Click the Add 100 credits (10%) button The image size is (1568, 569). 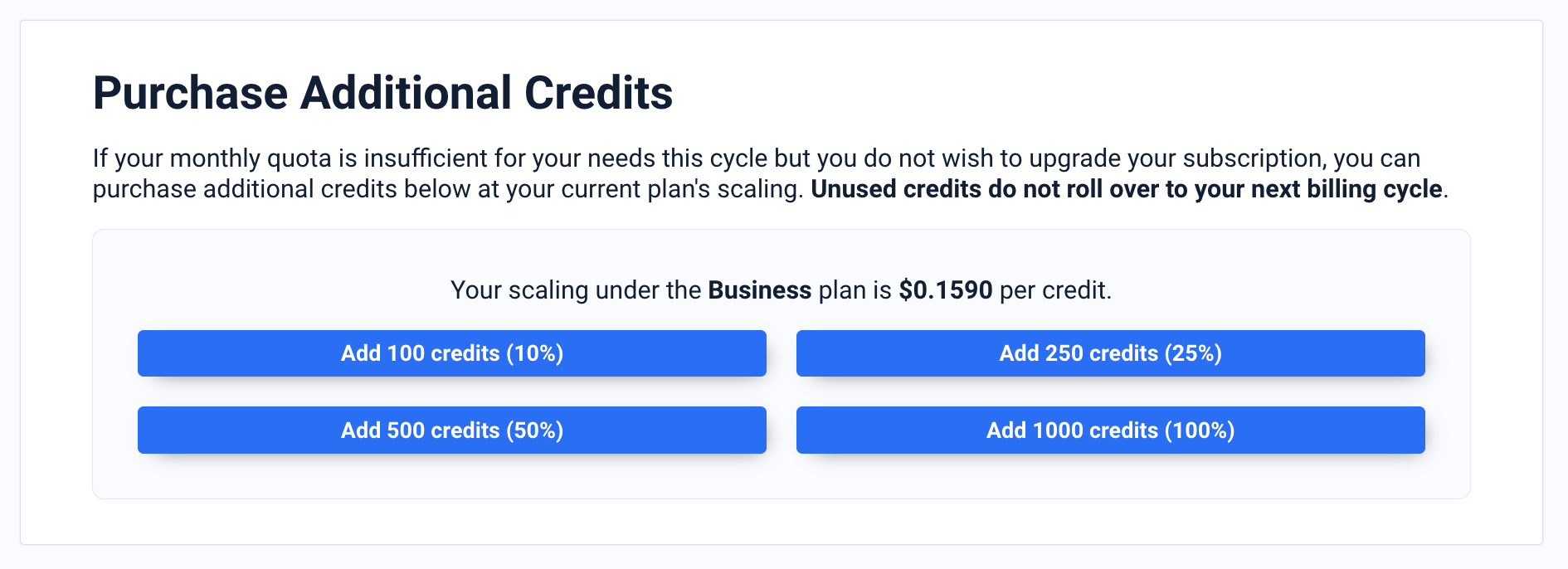(452, 353)
